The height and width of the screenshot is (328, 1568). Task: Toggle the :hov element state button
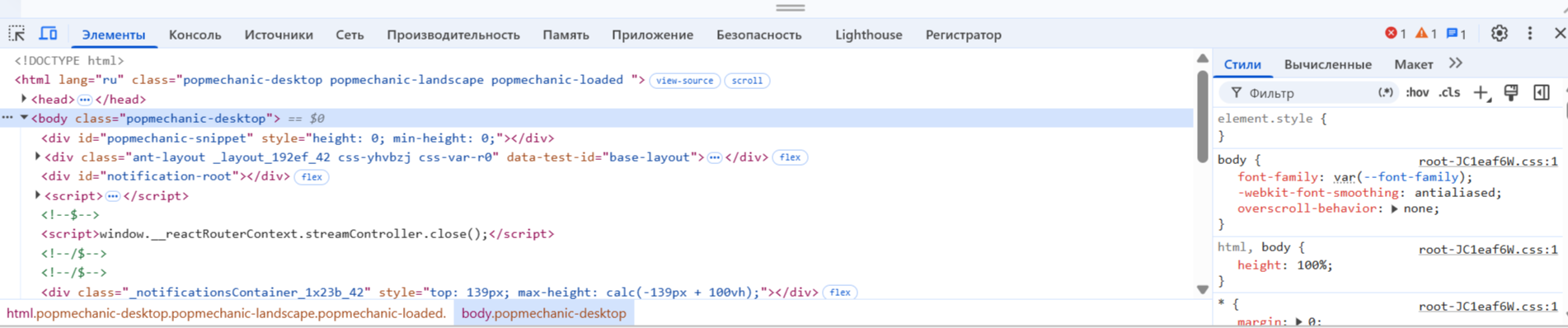pyautogui.click(x=1417, y=93)
